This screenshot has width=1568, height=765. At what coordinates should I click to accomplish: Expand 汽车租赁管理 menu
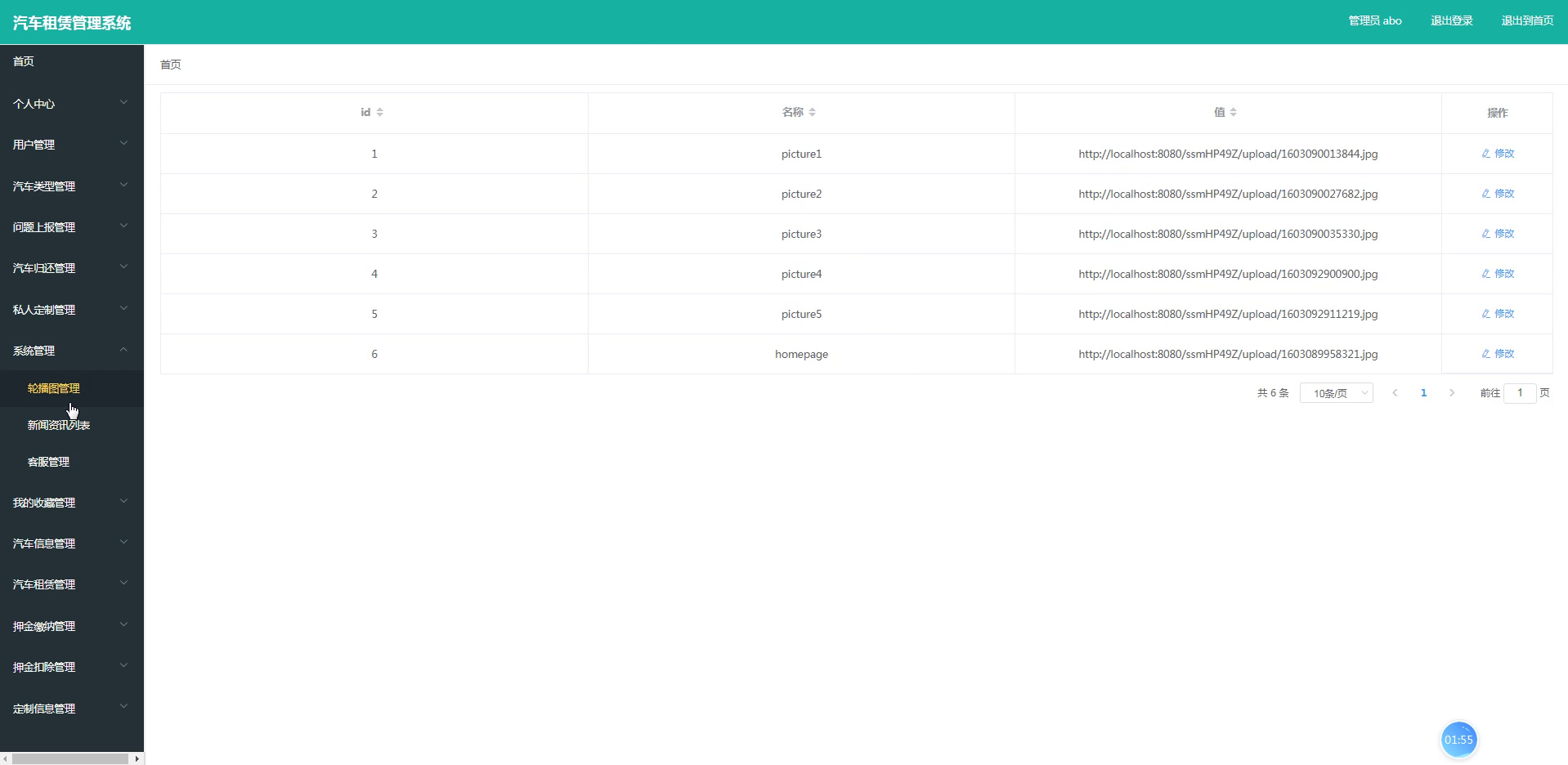click(x=72, y=584)
